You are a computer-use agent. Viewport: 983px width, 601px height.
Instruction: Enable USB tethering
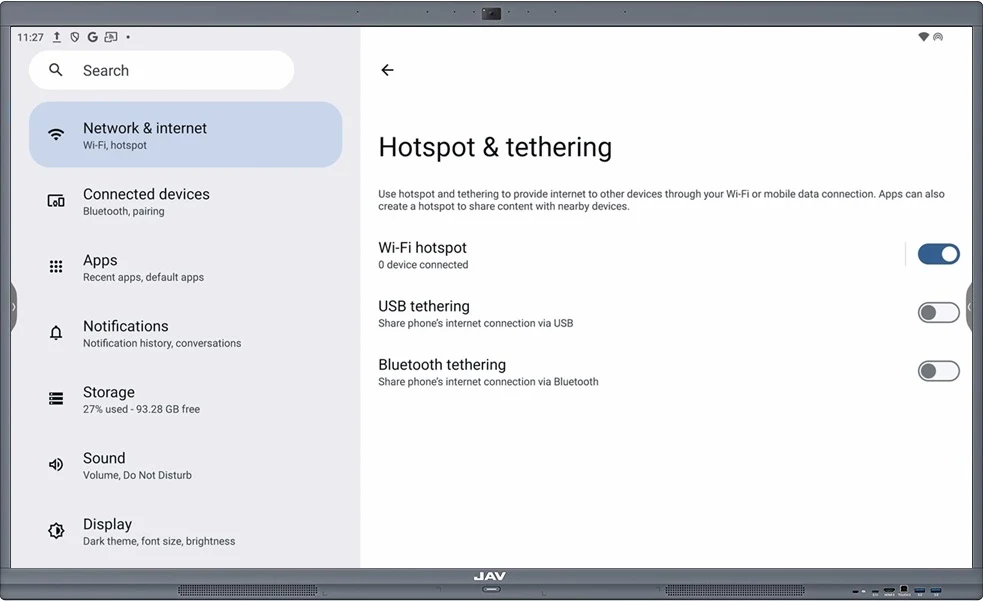(x=938, y=312)
